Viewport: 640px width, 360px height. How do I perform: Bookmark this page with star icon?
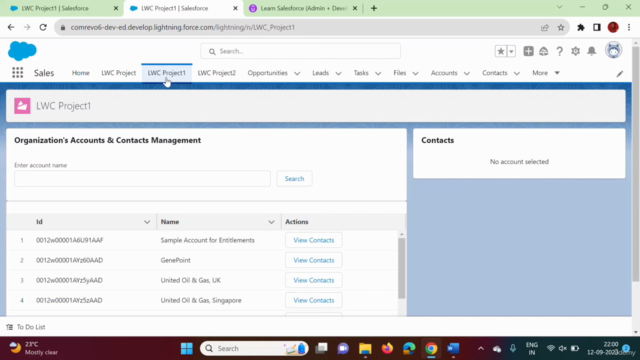(x=561, y=27)
